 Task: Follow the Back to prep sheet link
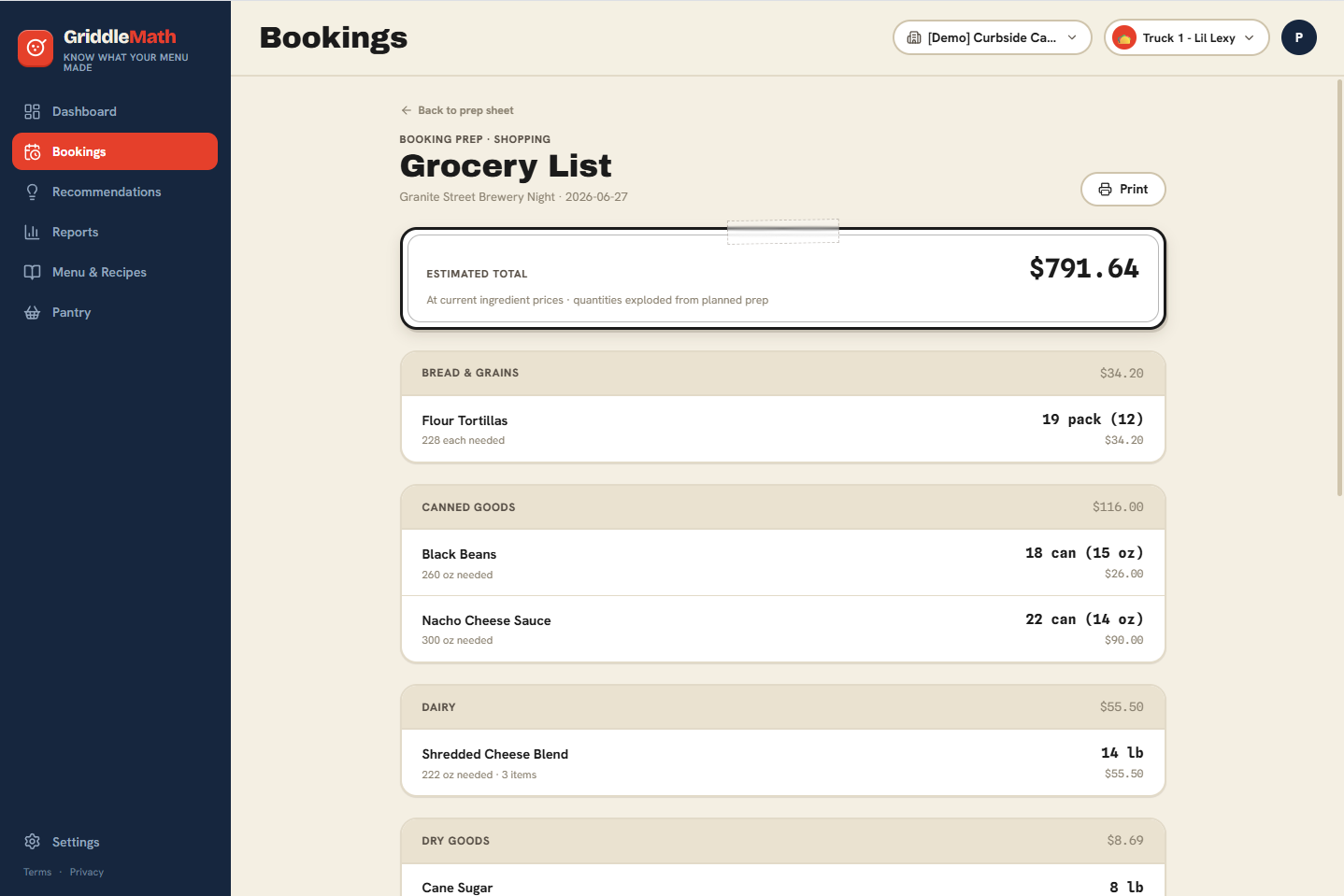tap(457, 110)
